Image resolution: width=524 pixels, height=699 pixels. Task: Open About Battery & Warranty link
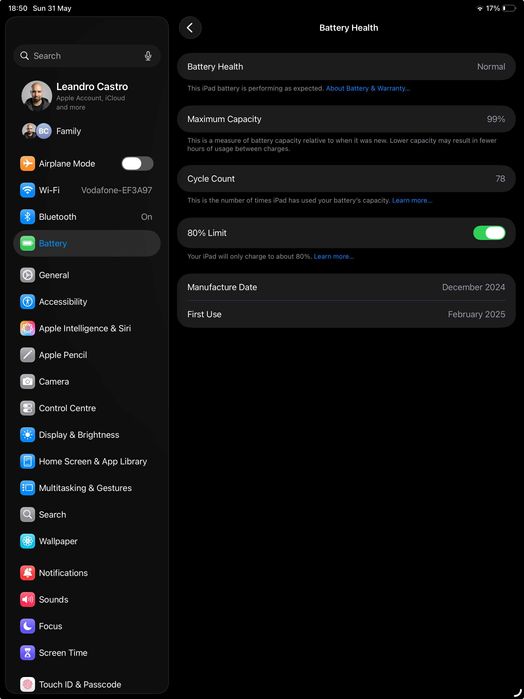[367, 88]
